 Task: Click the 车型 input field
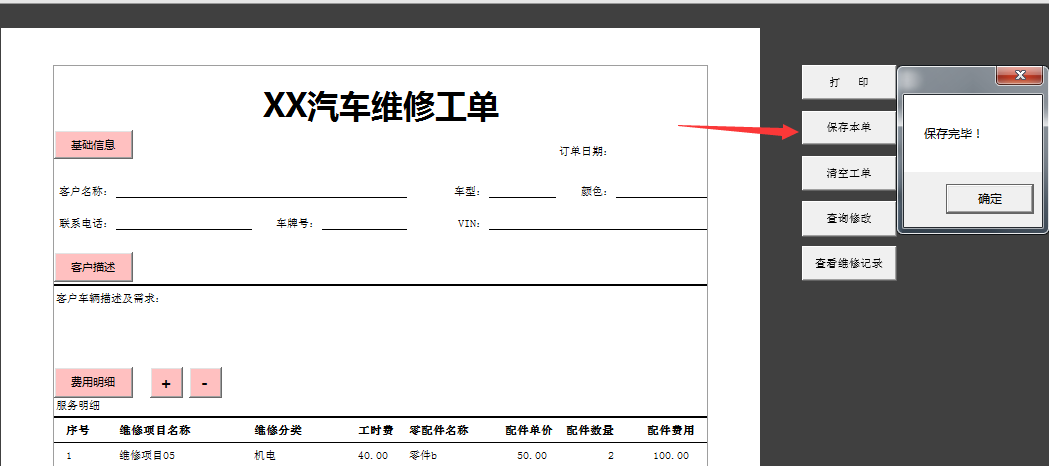click(x=522, y=192)
